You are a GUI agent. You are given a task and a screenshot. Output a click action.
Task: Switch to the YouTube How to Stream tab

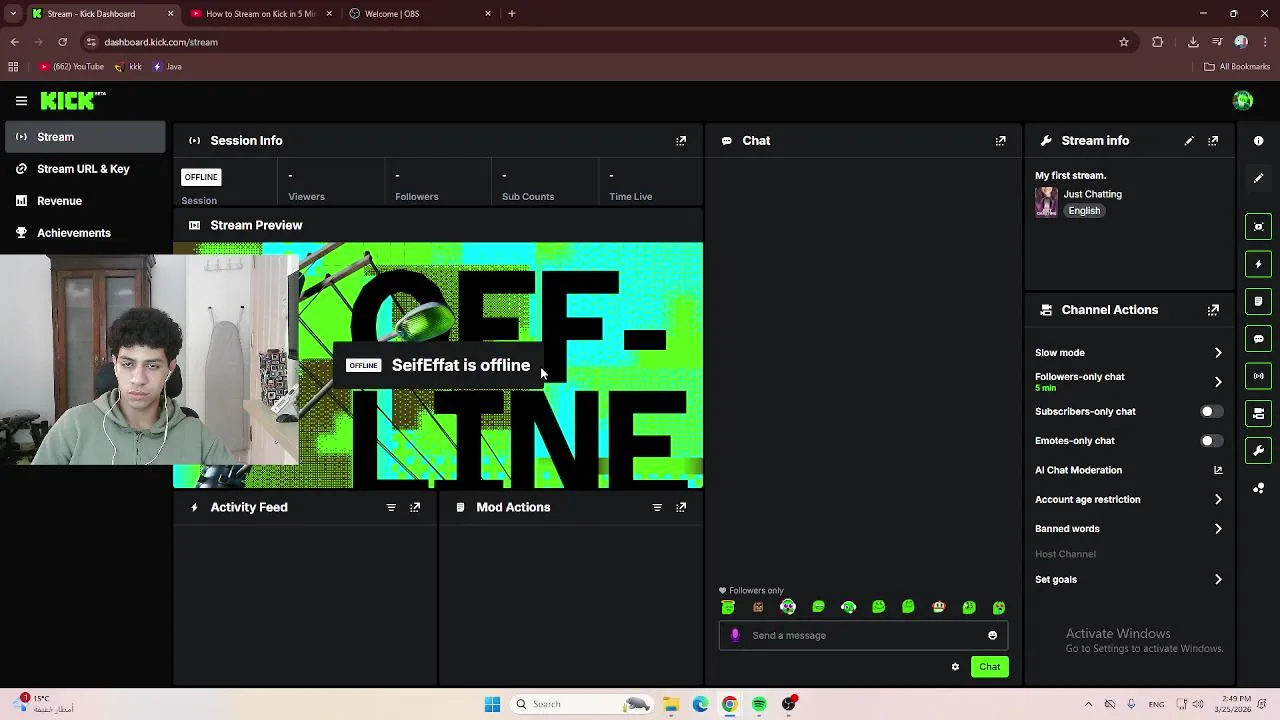(260, 14)
